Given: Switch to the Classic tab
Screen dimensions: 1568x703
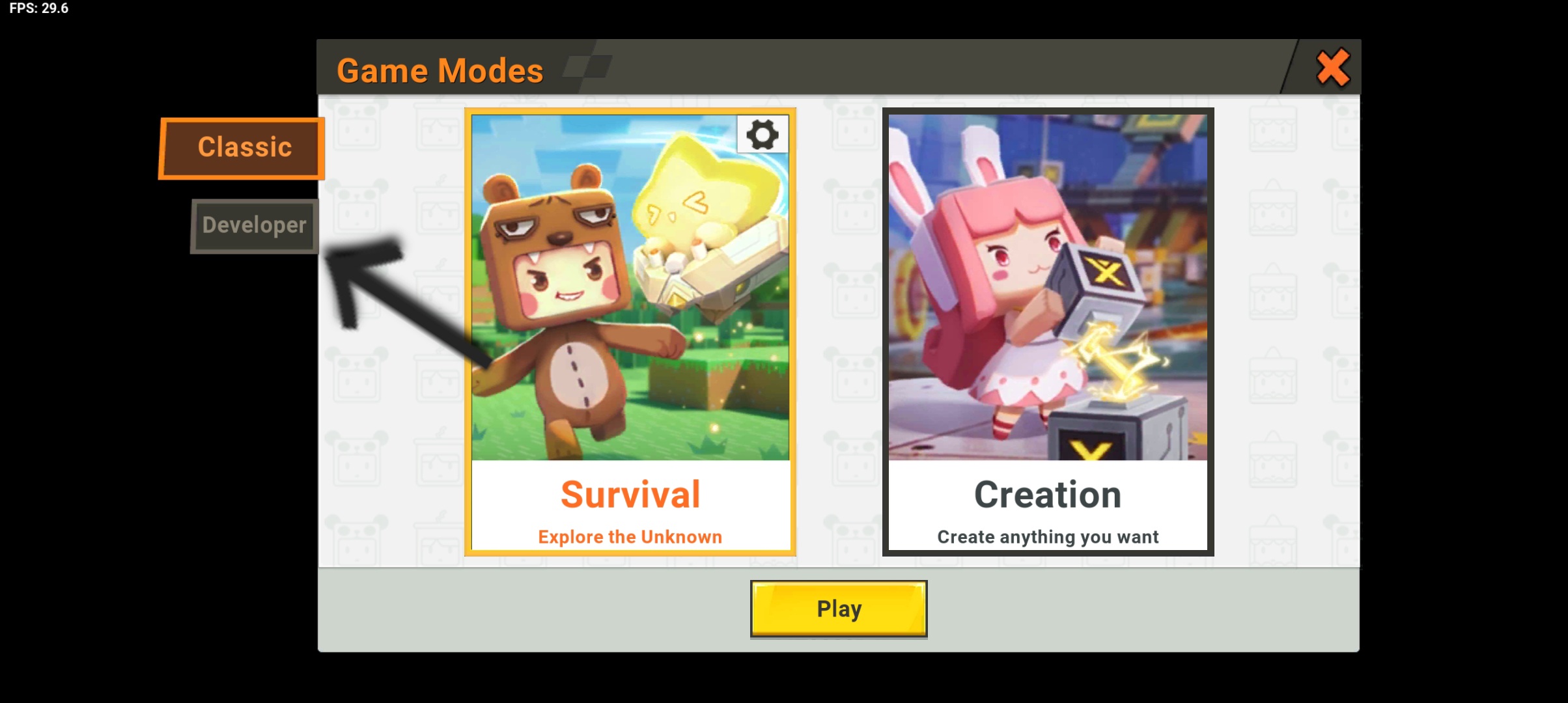Looking at the screenshot, I should [242, 148].
